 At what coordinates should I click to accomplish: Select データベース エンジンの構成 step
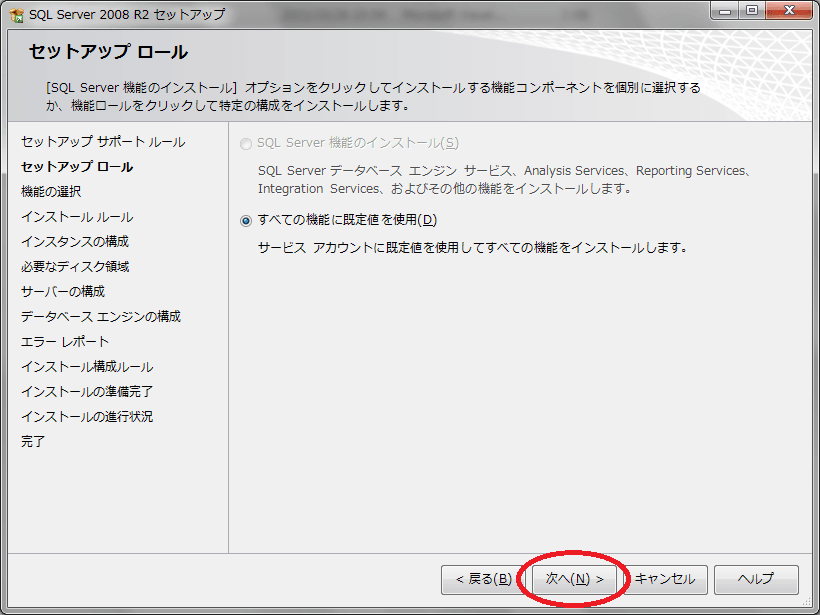[101, 316]
